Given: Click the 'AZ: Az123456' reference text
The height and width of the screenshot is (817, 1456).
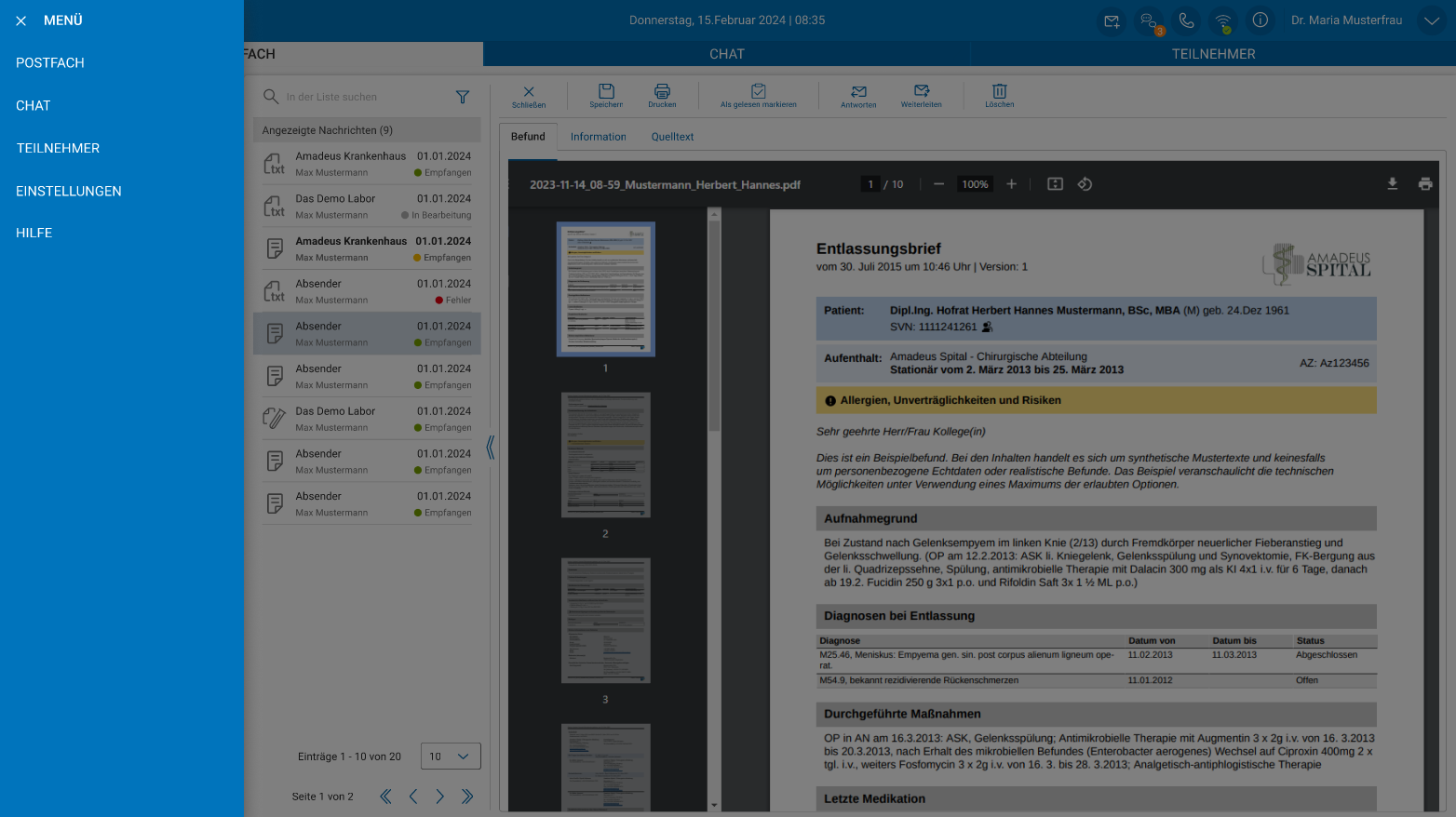Looking at the screenshot, I should pos(1334,363).
